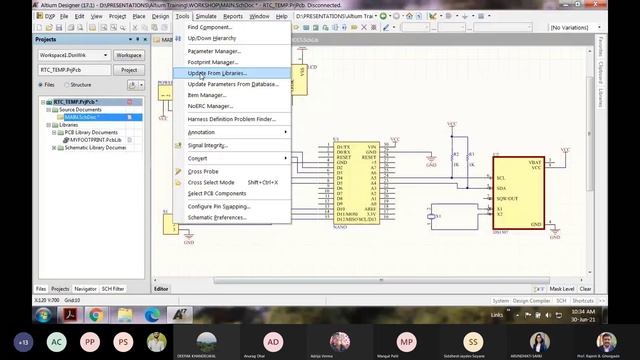The image size is (640, 360).
Task: Click Adobe Reader icon in taskbar
Action: tap(71, 315)
